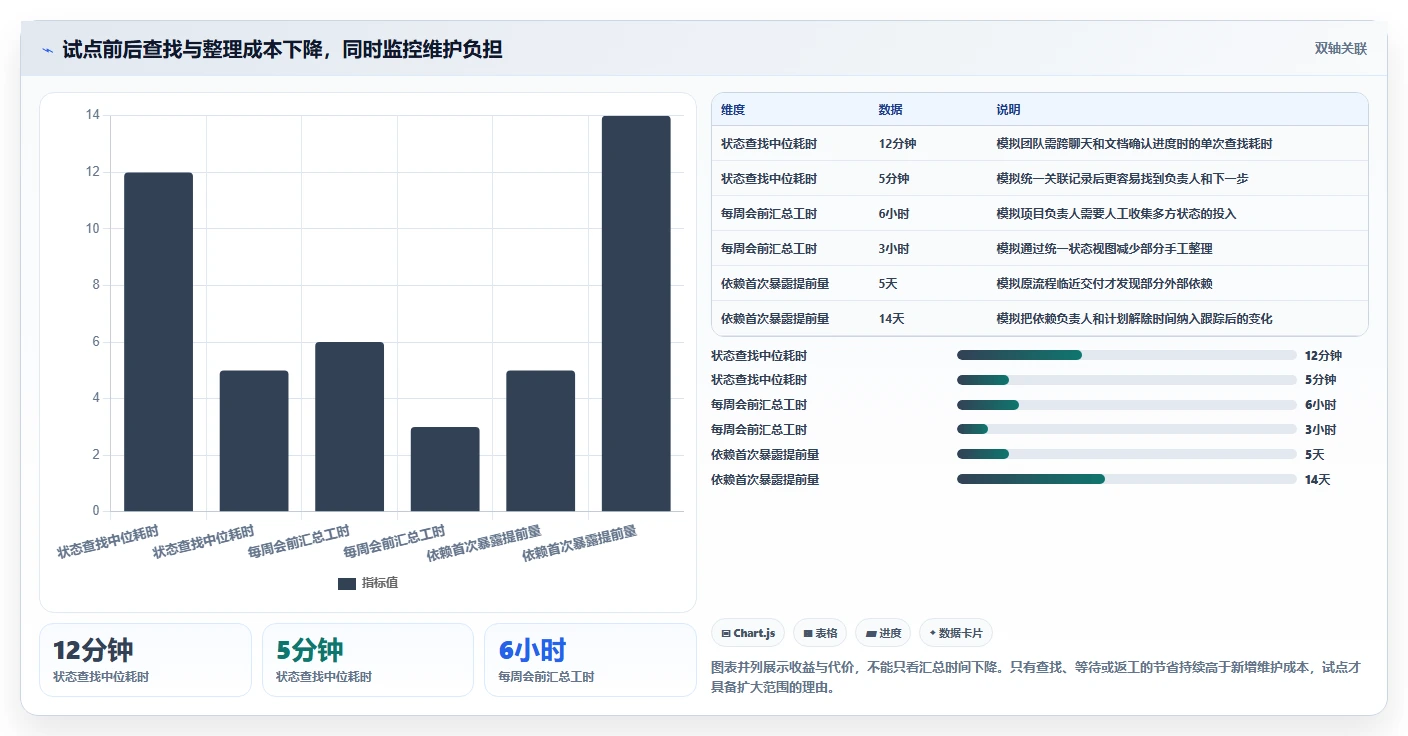
Task: Click the progress bar labeled 6小时
Action: 1127,405
